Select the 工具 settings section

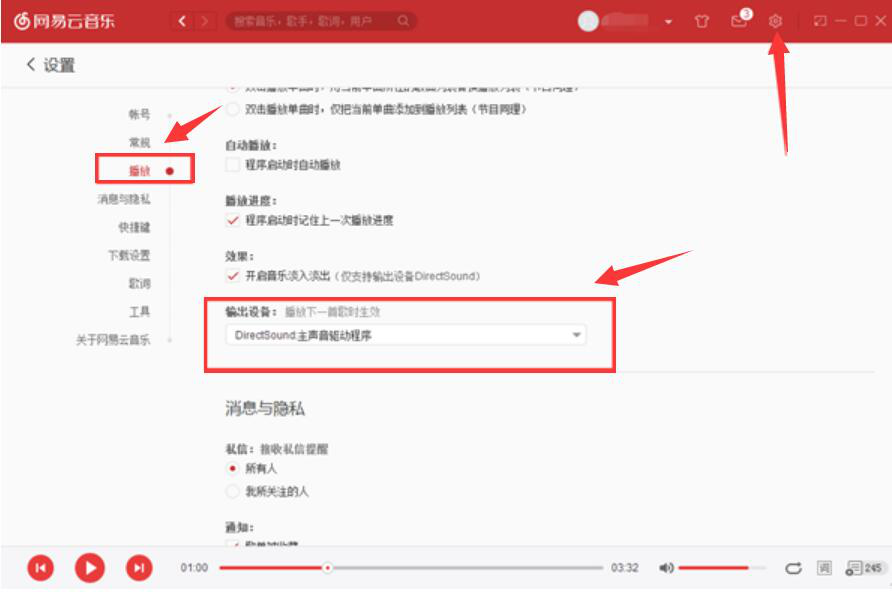tap(139, 311)
